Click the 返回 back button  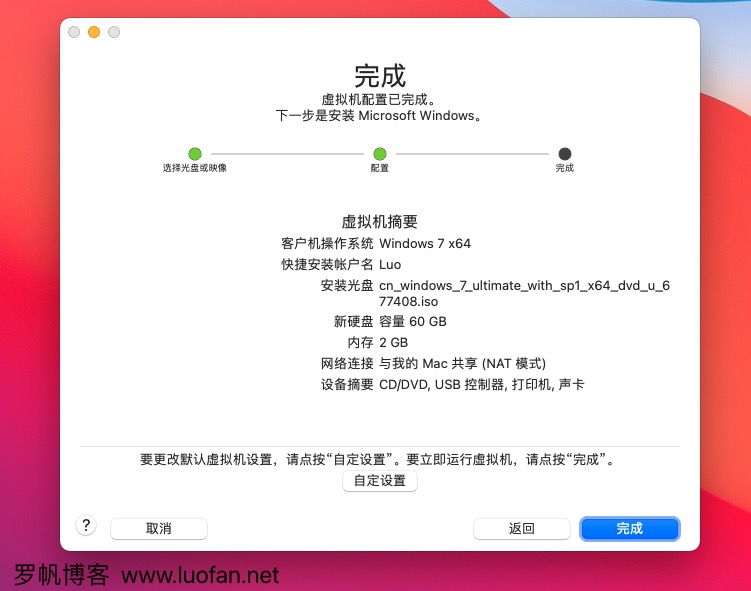coord(522,529)
